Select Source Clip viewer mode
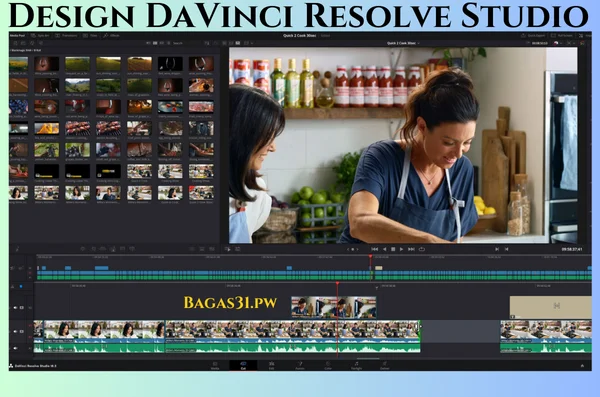This screenshot has height=397, width=600. click(225, 43)
